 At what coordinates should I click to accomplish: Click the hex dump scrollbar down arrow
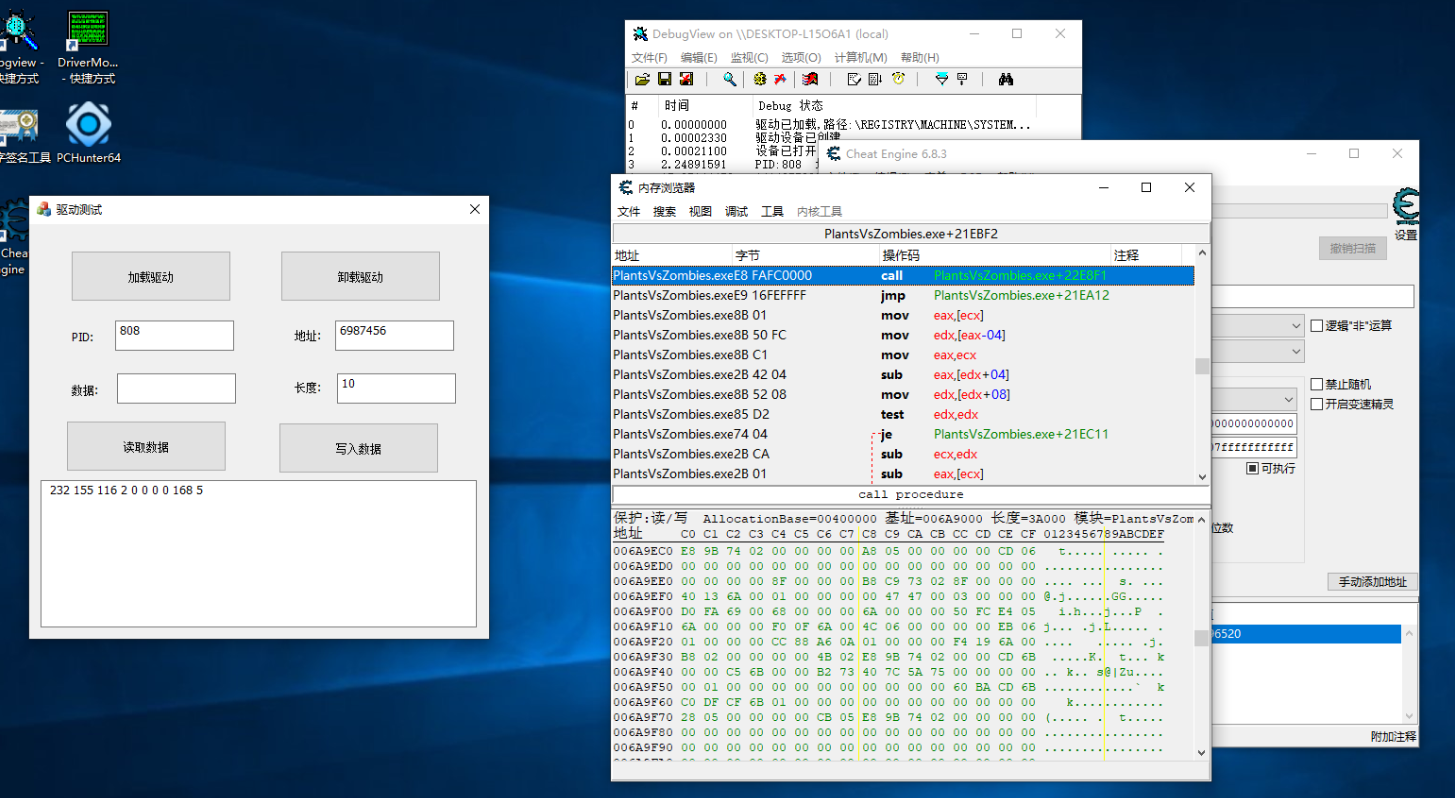[1201, 752]
